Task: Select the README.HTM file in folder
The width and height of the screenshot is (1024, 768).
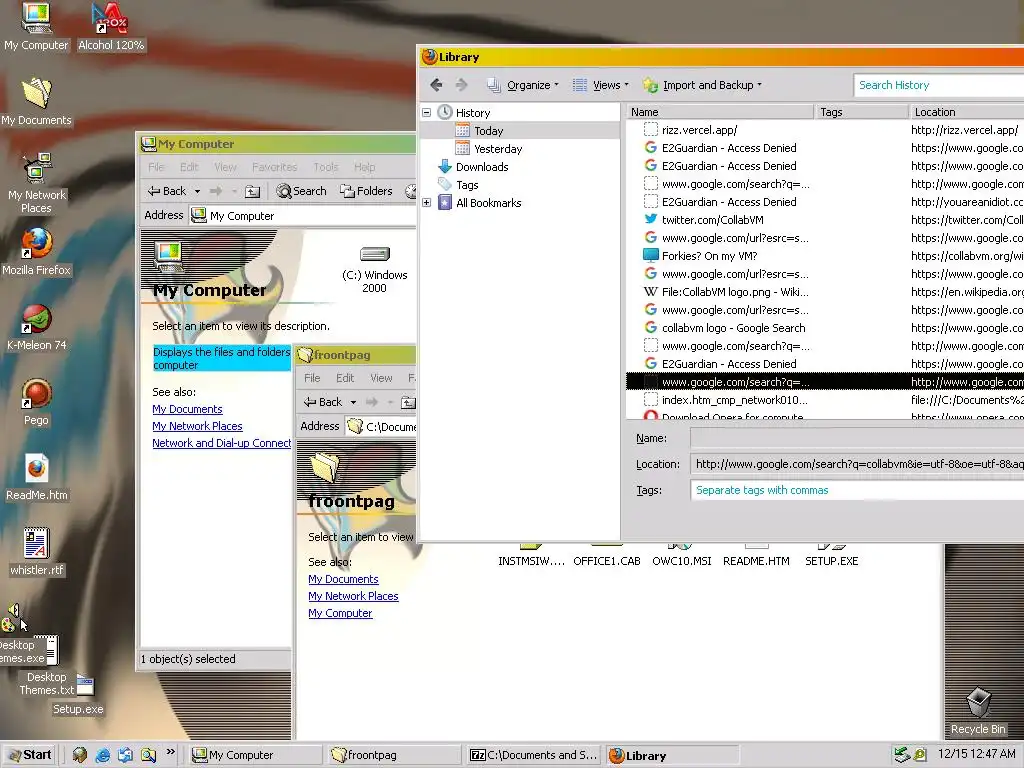Action: pos(756,556)
